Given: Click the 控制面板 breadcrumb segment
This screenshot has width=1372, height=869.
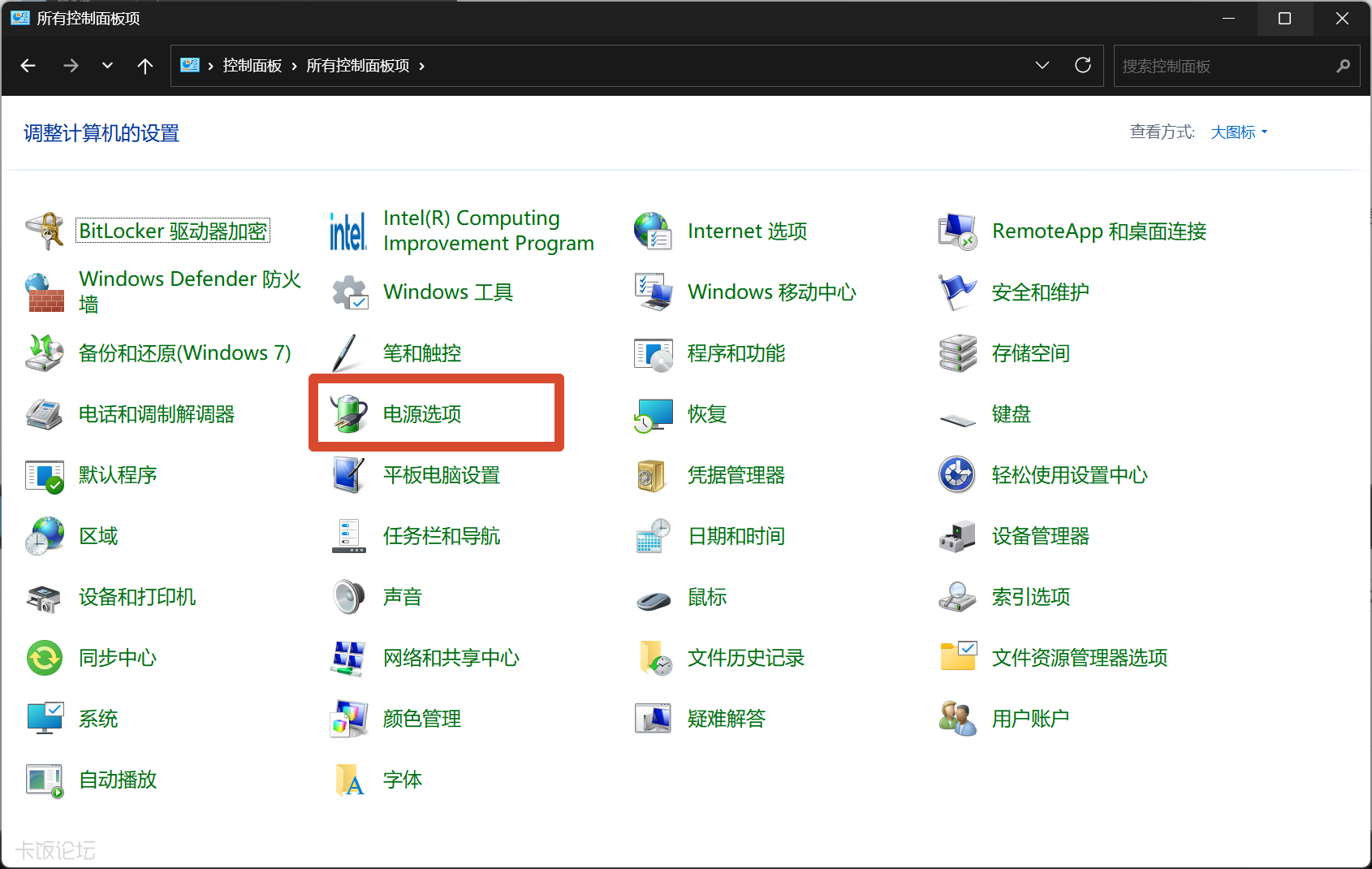Looking at the screenshot, I should 252,66.
